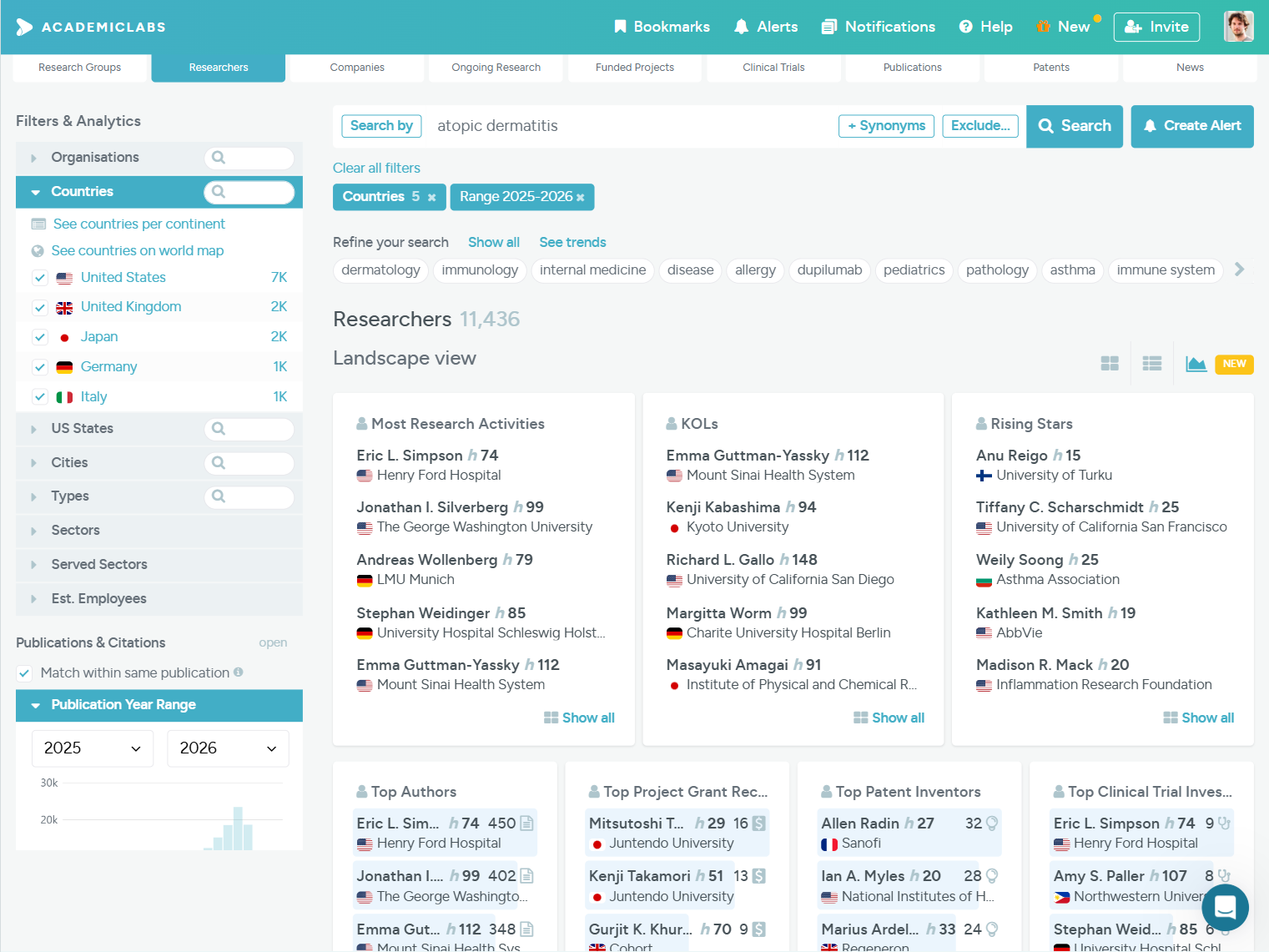
Task: Switch to the Funded Projects tab
Action: 635,68
